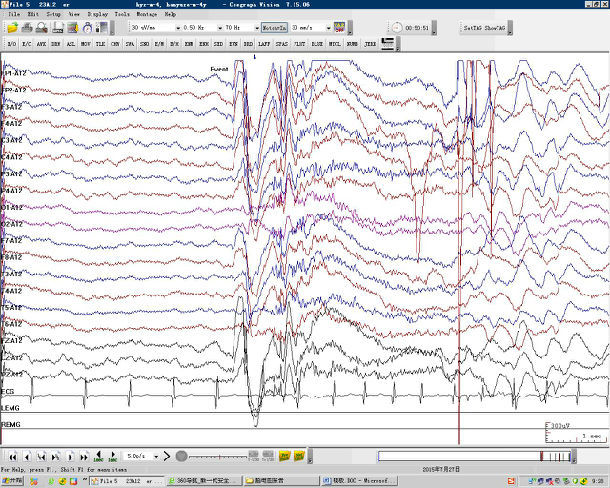Click the JERK event marker button
Viewport: 610px width, 488px height.
(371, 45)
